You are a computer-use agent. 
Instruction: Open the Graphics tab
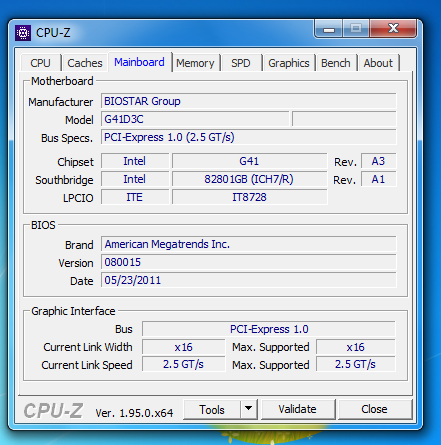click(289, 63)
